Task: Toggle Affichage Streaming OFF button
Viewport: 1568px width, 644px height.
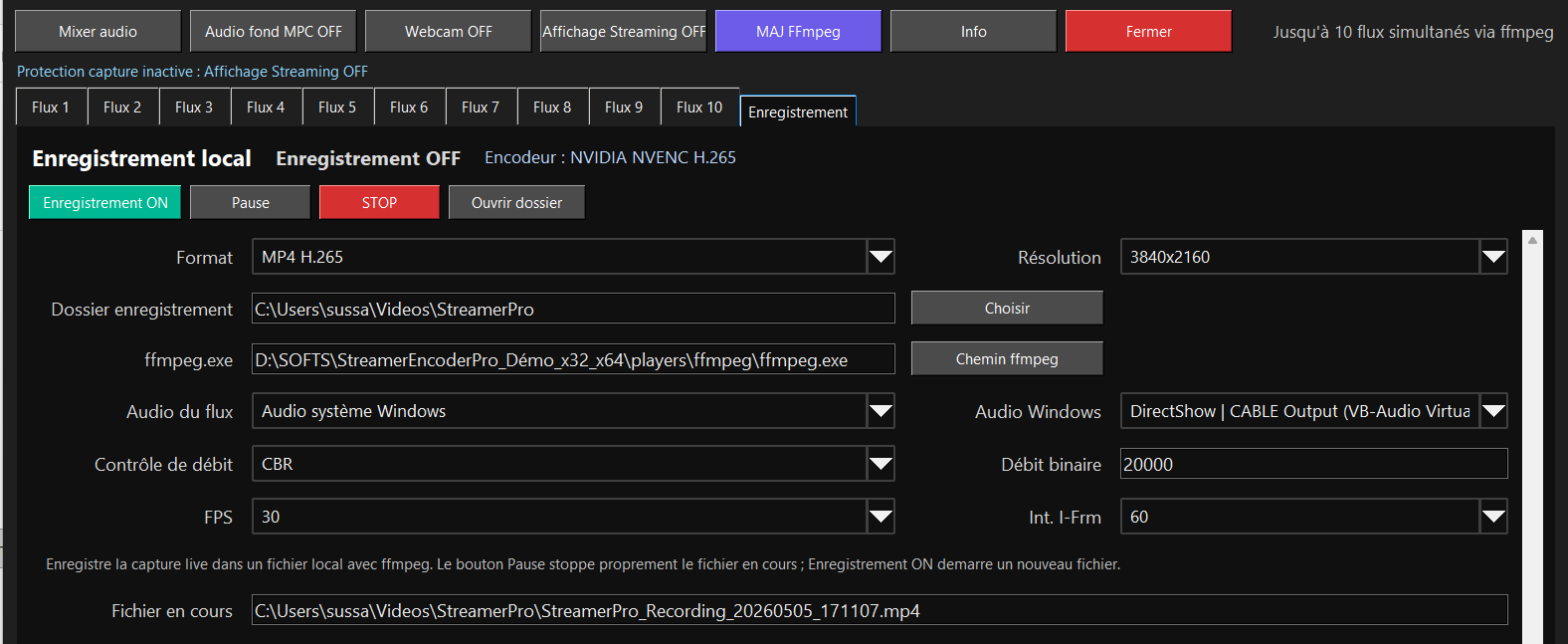Action: 624,31
